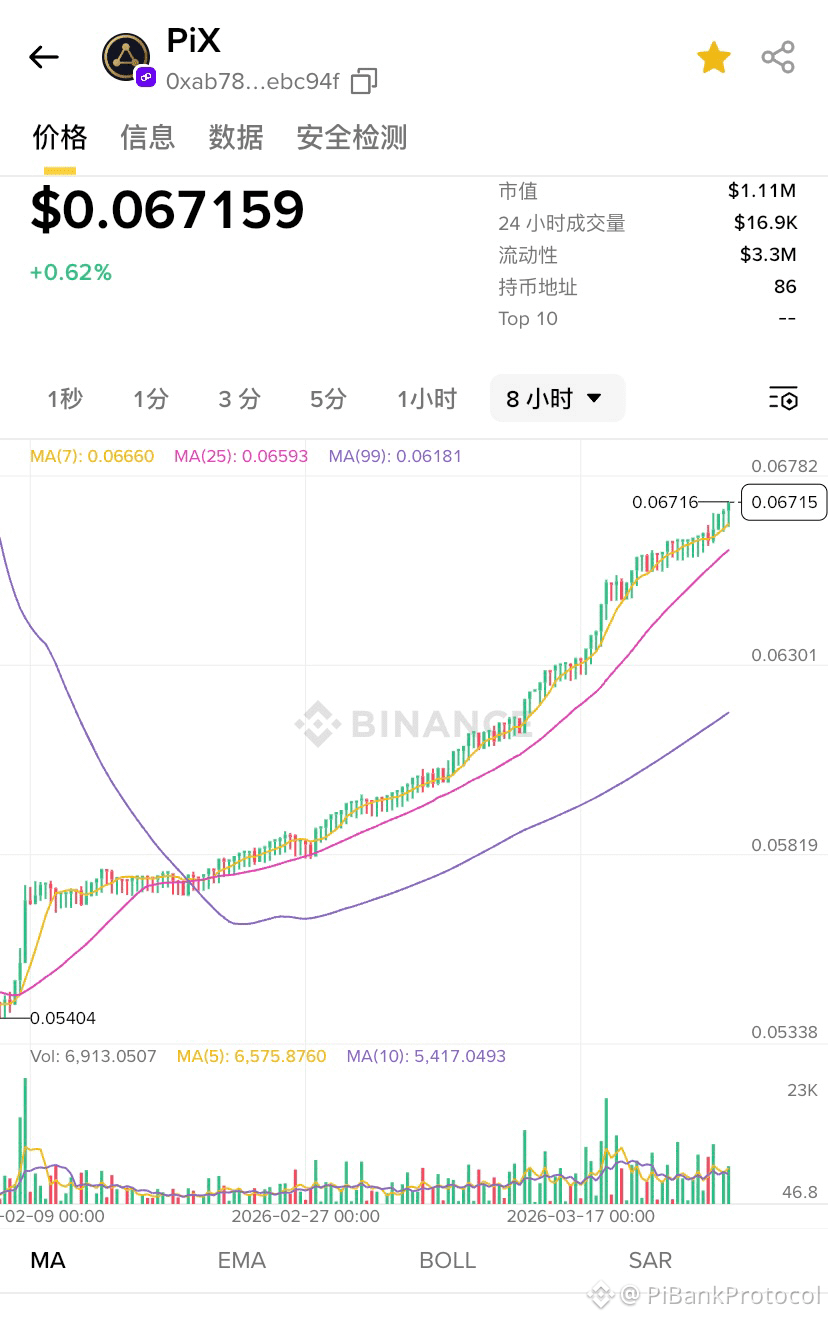Tap the 2026-03-17 00:00 date label
Image resolution: width=828 pixels, height=1320 pixels.
581,1216
